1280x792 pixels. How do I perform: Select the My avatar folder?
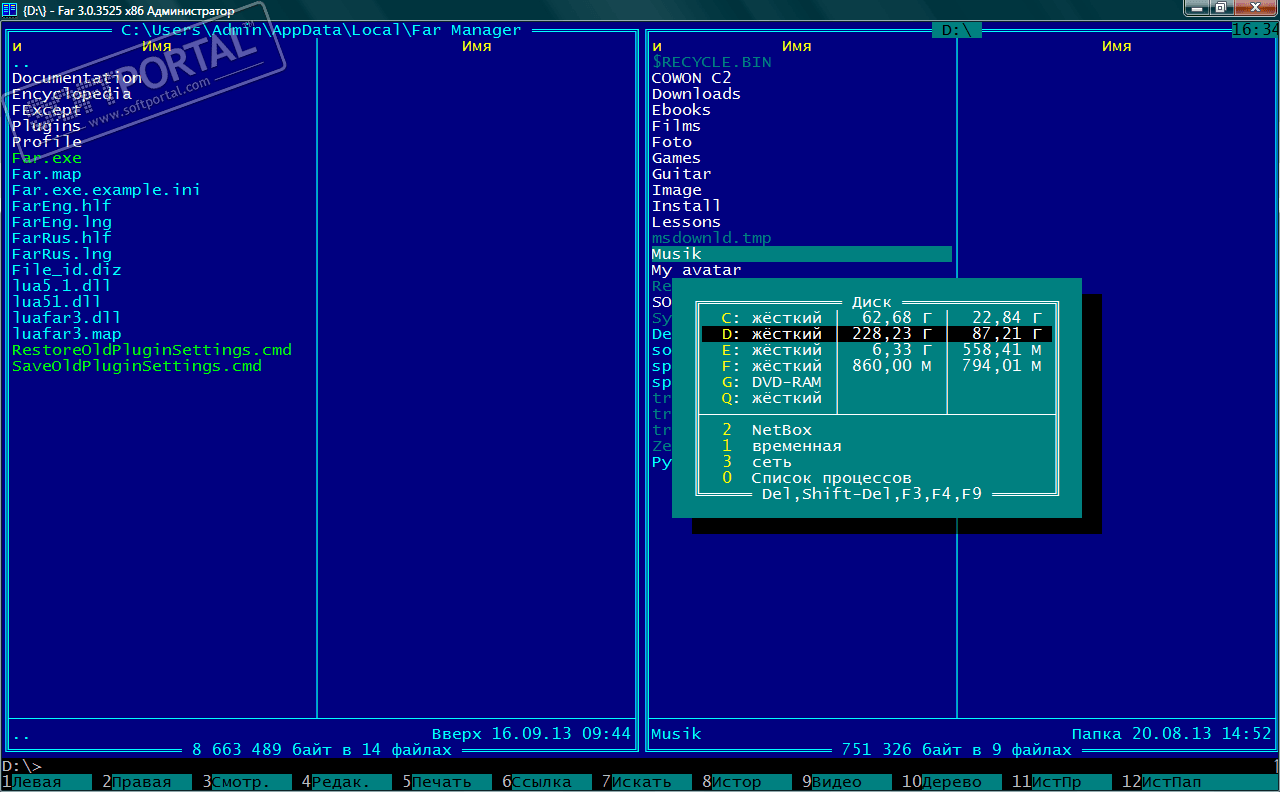pyautogui.click(x=697, y=270)
